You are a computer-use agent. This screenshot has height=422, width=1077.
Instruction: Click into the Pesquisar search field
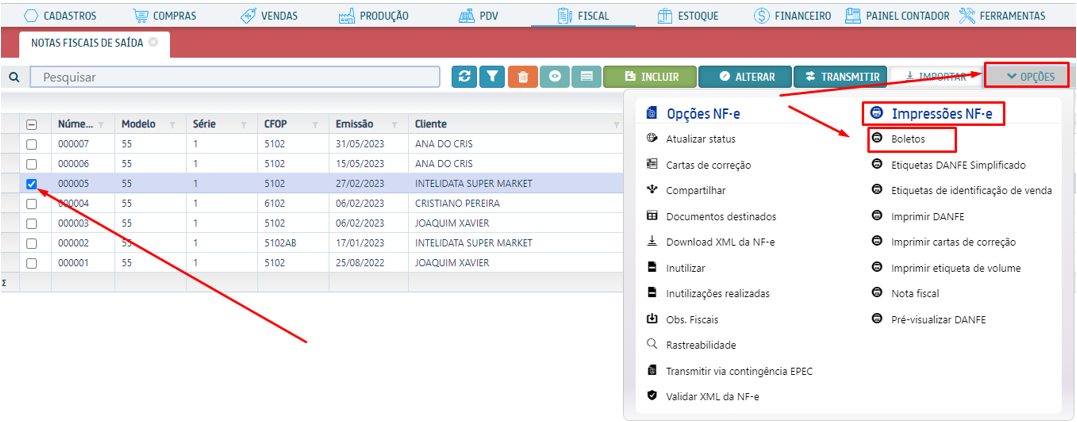tap(235, 77)
